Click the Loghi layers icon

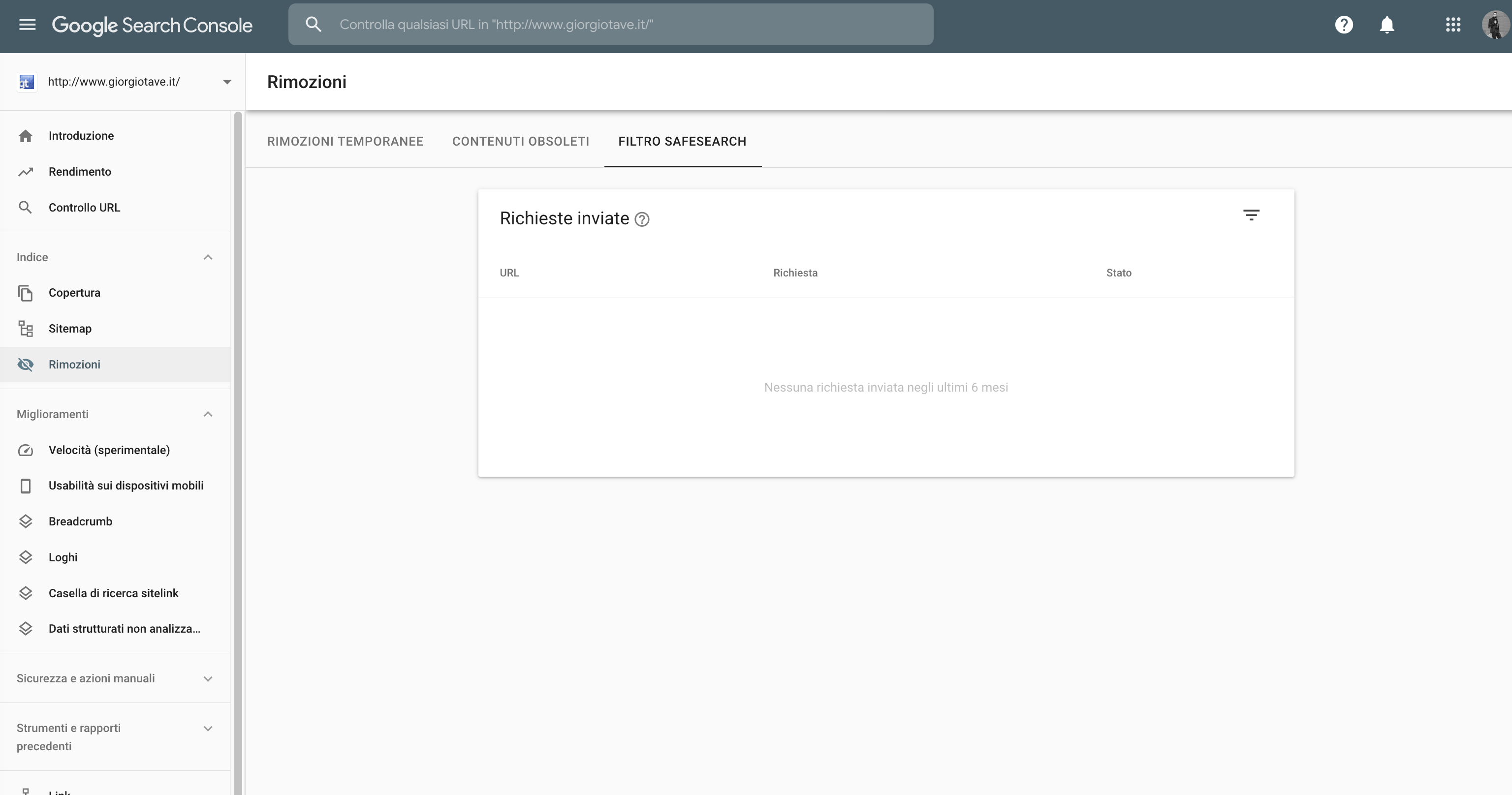coord(25,557)
